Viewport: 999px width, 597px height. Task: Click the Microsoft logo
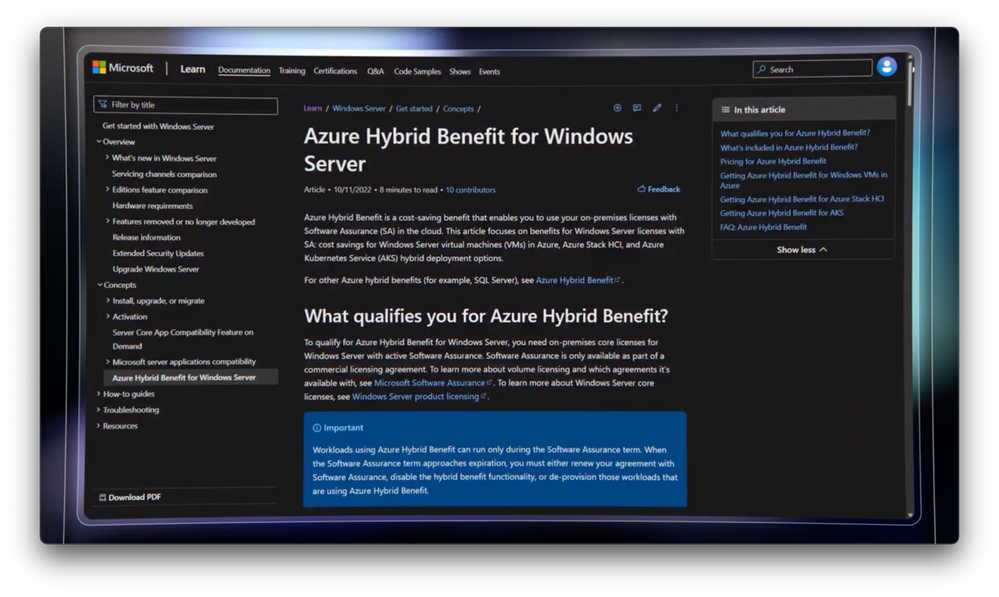(x=123, y=68)
